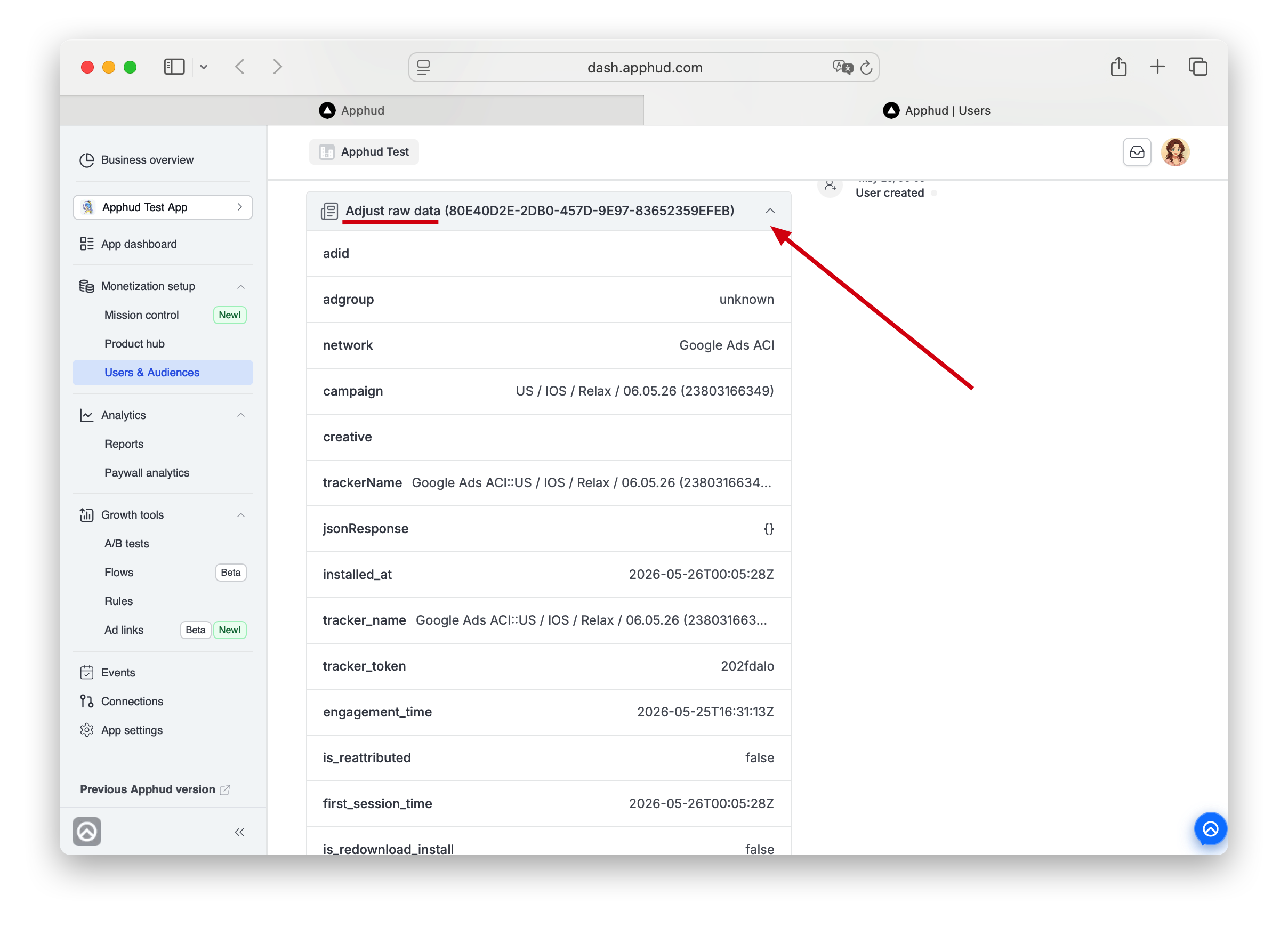Screen dimensions: 1288x935
Task: Click the User created event label
Action: click(x=889, y=193)
